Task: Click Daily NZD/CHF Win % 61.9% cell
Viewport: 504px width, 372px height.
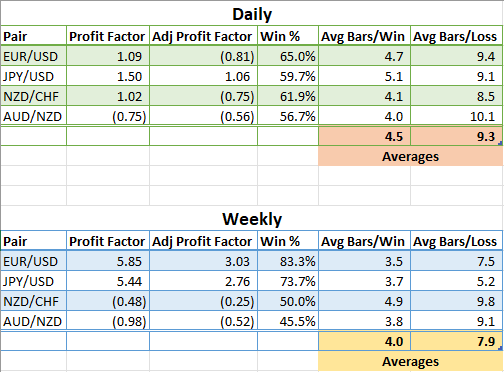Action: pyautogui.click(x=288, y=96)
